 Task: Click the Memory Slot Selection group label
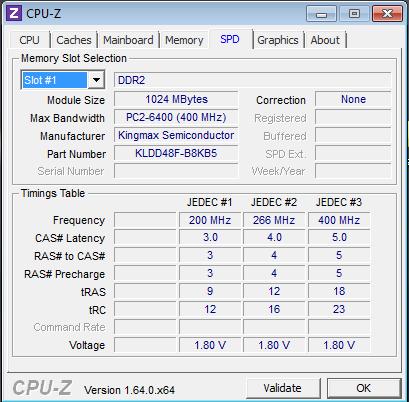(74, 58)
